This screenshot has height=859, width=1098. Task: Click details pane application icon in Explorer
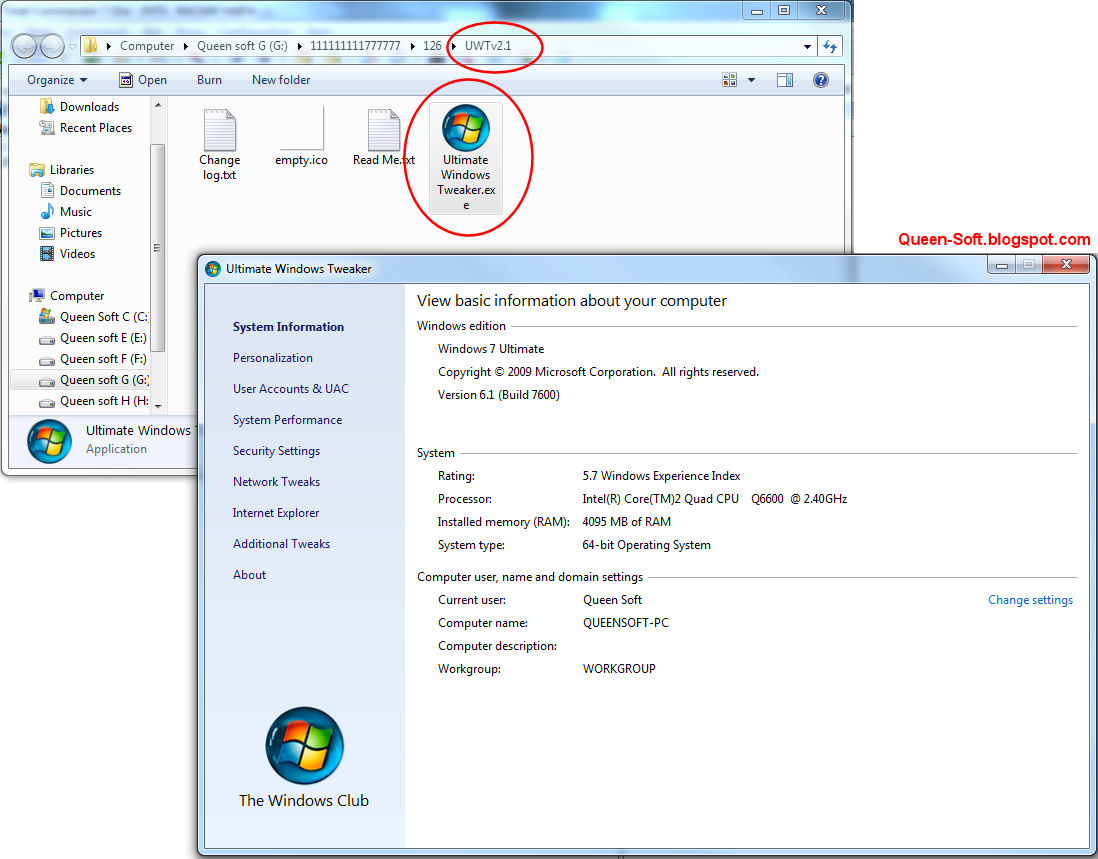click(49, 441)
